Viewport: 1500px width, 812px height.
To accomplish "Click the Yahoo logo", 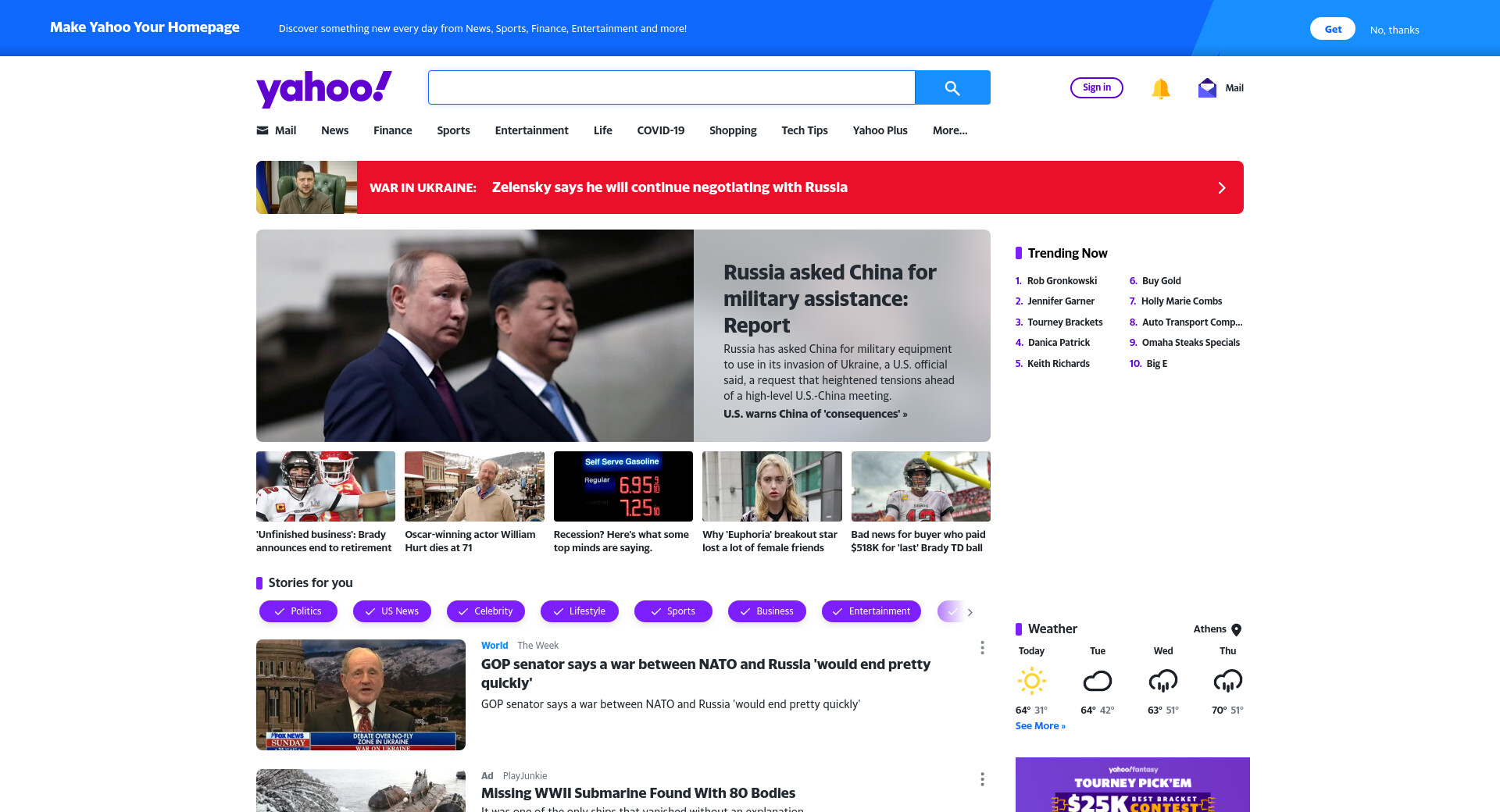I will coord(324,88).
